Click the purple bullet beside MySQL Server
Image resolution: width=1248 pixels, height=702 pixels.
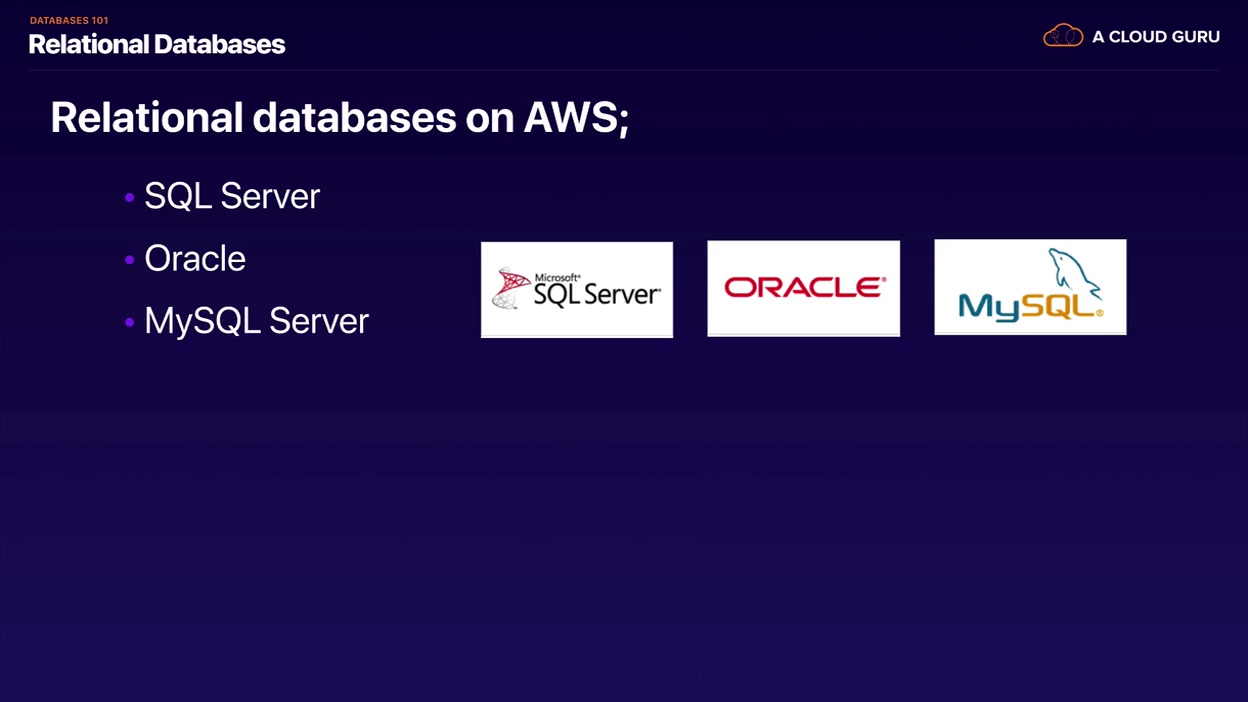click(129, 323)
